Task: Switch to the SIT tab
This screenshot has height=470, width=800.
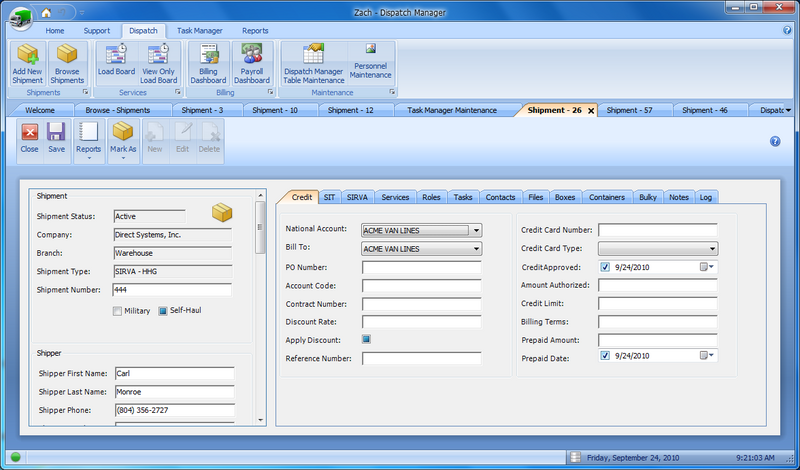Action: [330, 197]
